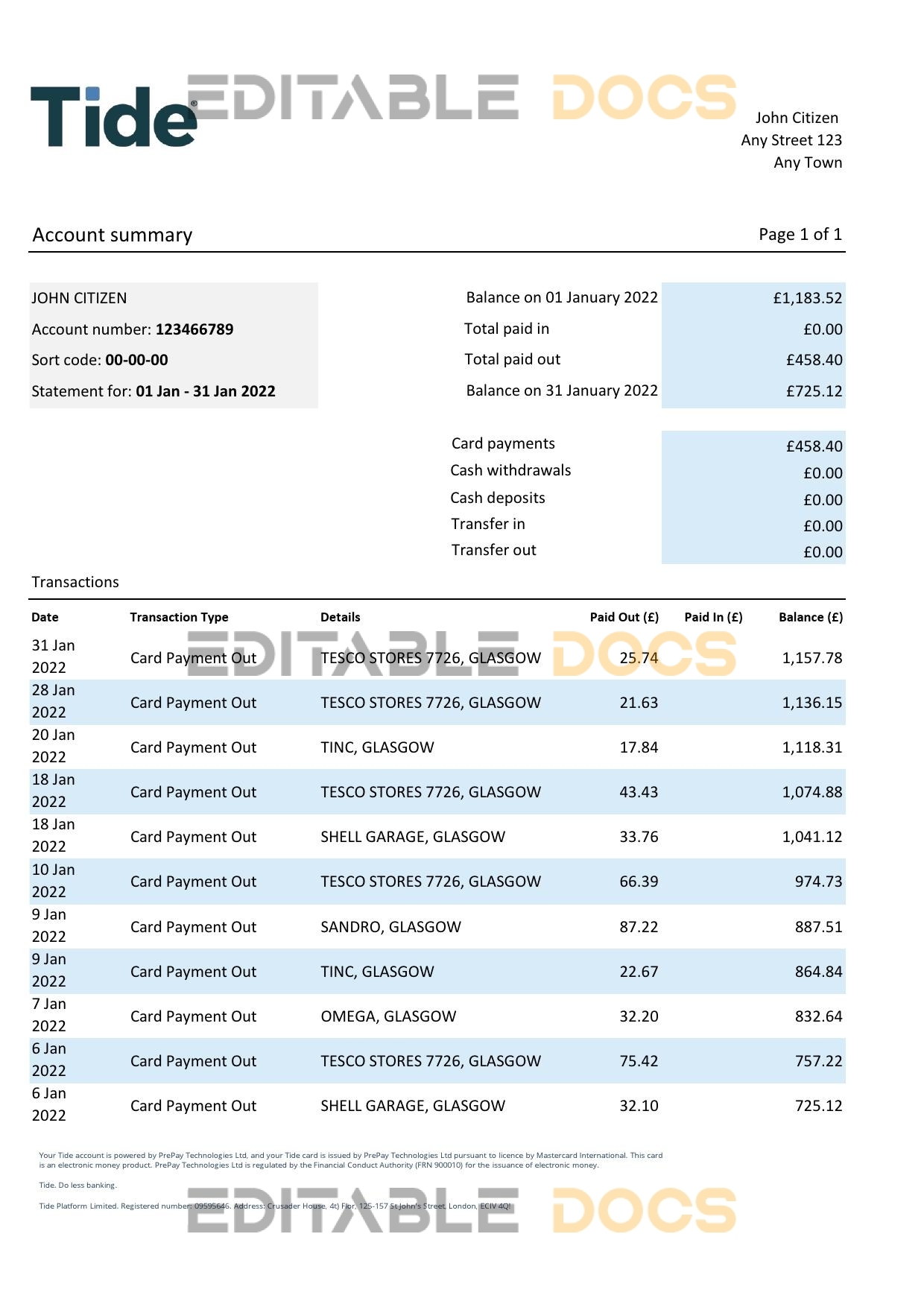This screenshot has width=924, height=1307.
Task: Click the opening balance £1,183.52
Action: [807, 298]
